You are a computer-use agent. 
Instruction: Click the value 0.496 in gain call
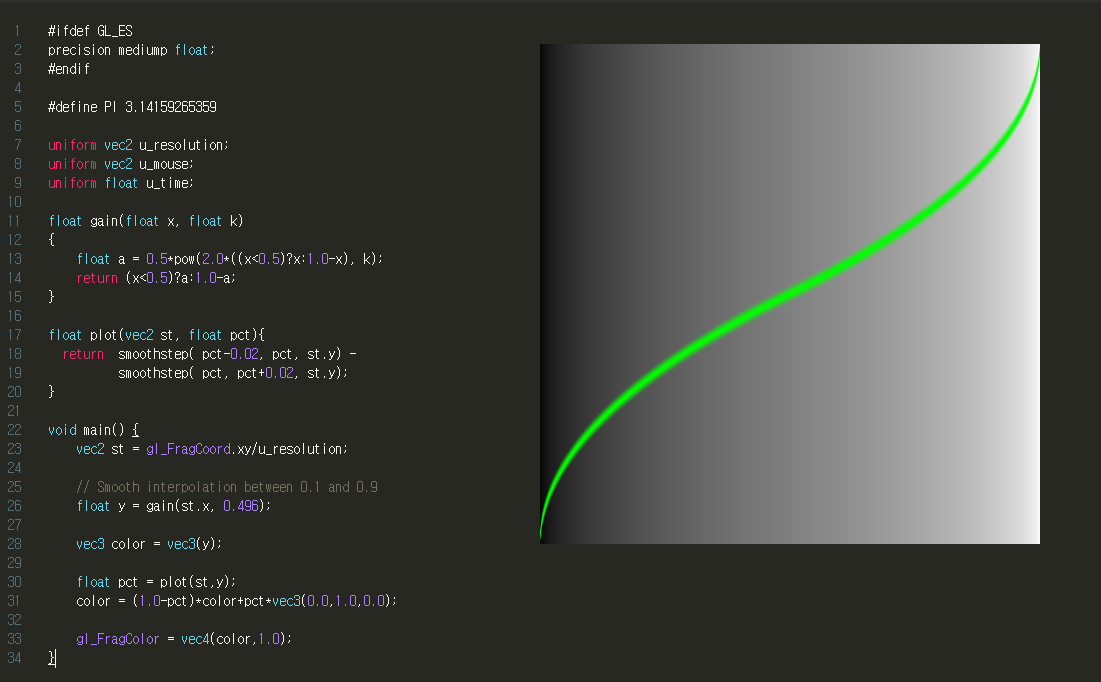[x=241, y=506]
